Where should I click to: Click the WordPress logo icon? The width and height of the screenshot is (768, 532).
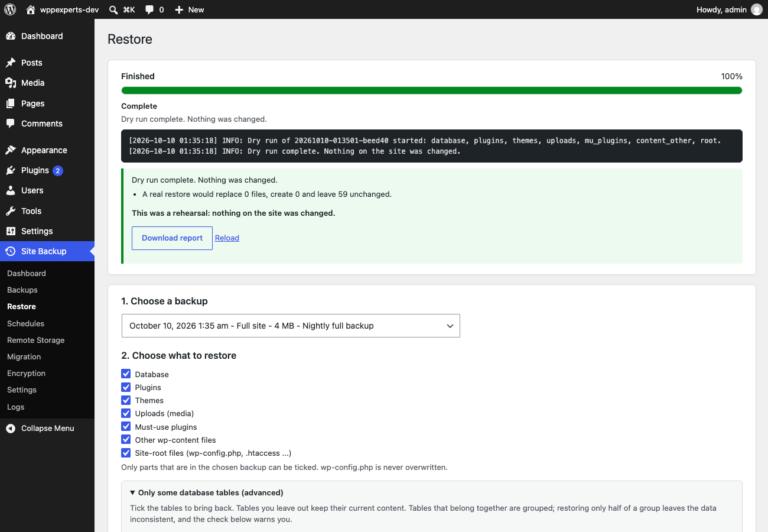10,9
